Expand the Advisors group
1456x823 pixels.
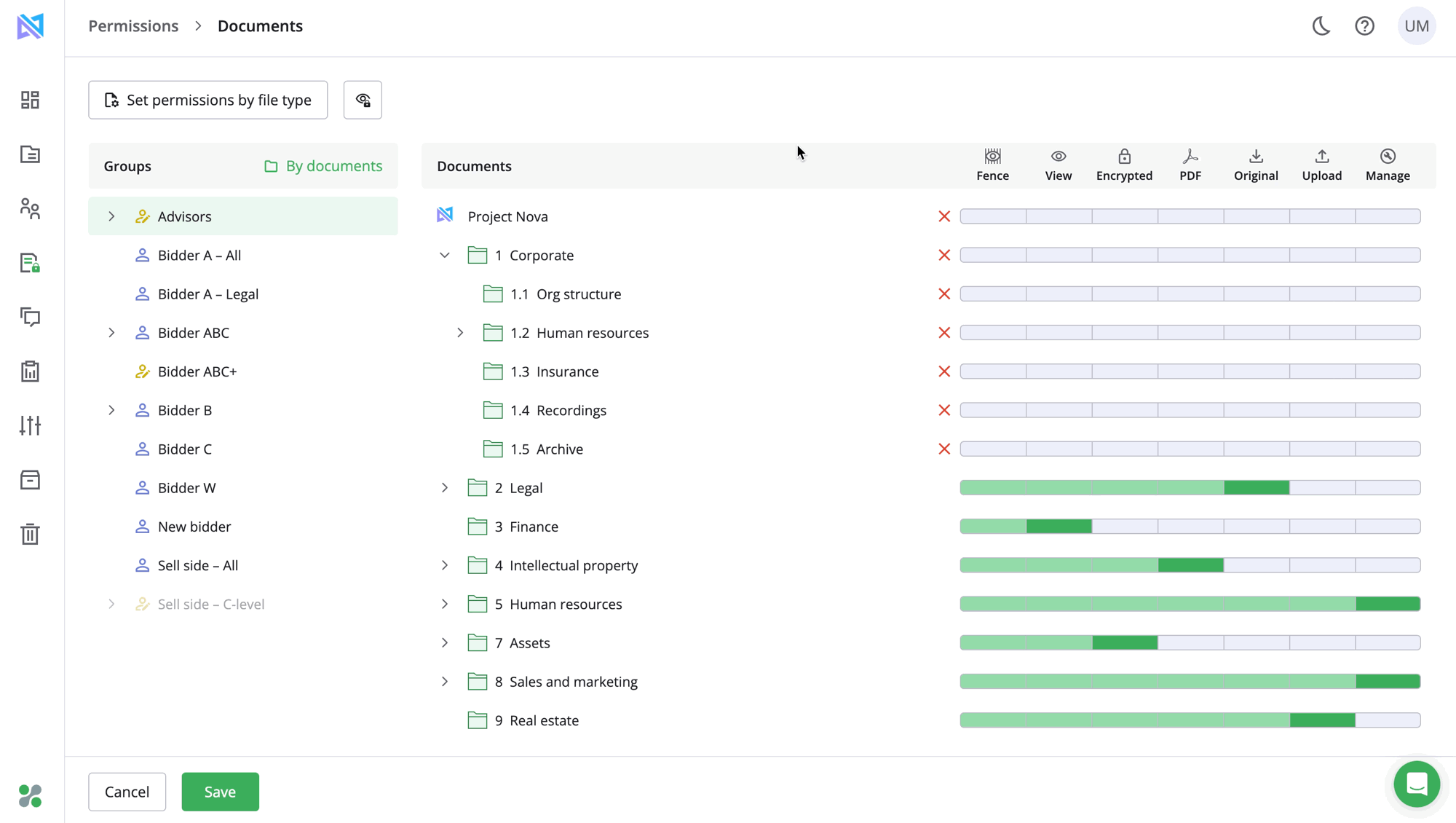coord(111,216)
